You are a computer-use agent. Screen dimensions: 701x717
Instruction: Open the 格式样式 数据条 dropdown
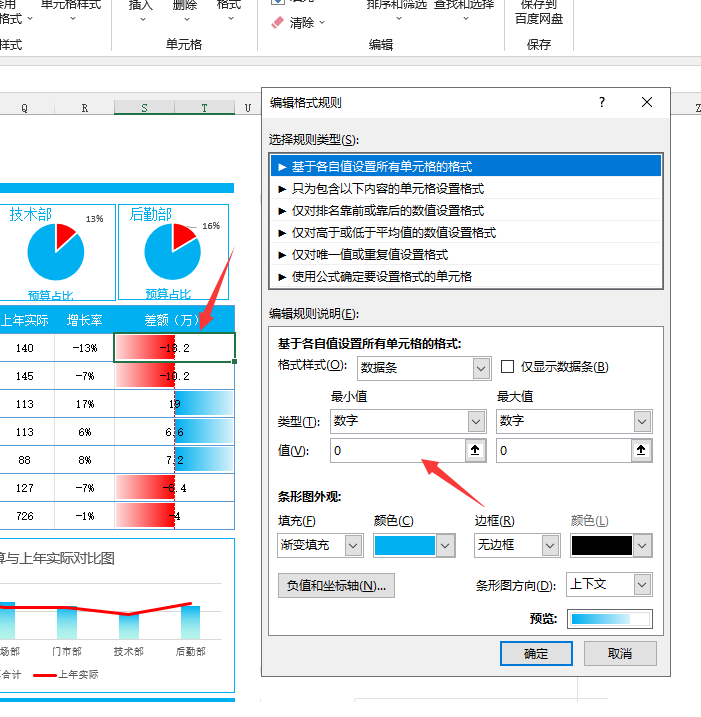pyautogui.click(x=481, y=368)
